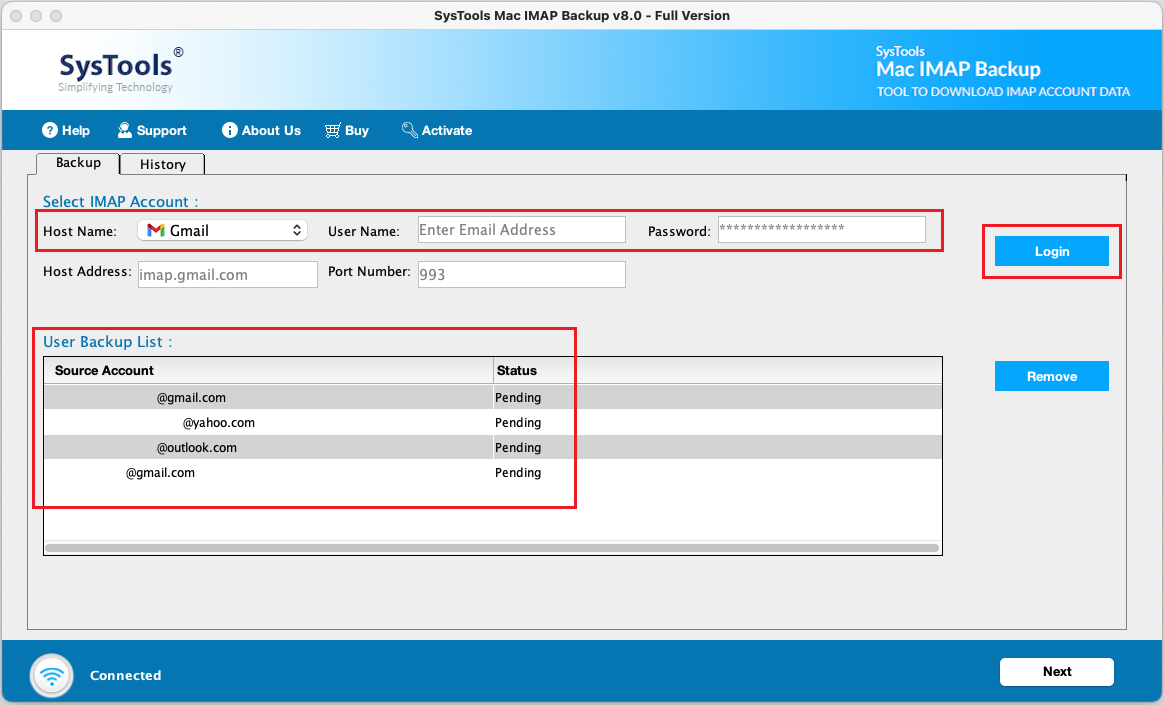Select the first @gmail.com account row
1164x705 pixels.
pyautogui.click(x=493, y=397)
